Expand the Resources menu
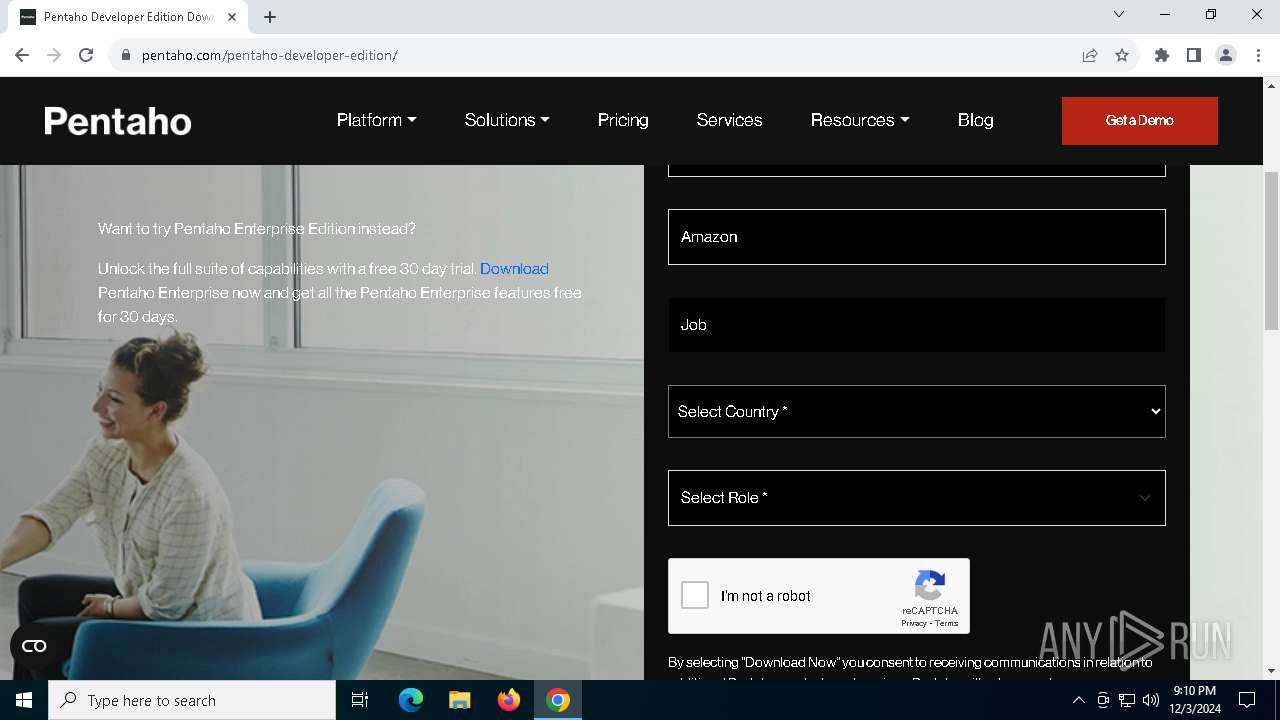The image size is (1280, 720). (860, 120)
